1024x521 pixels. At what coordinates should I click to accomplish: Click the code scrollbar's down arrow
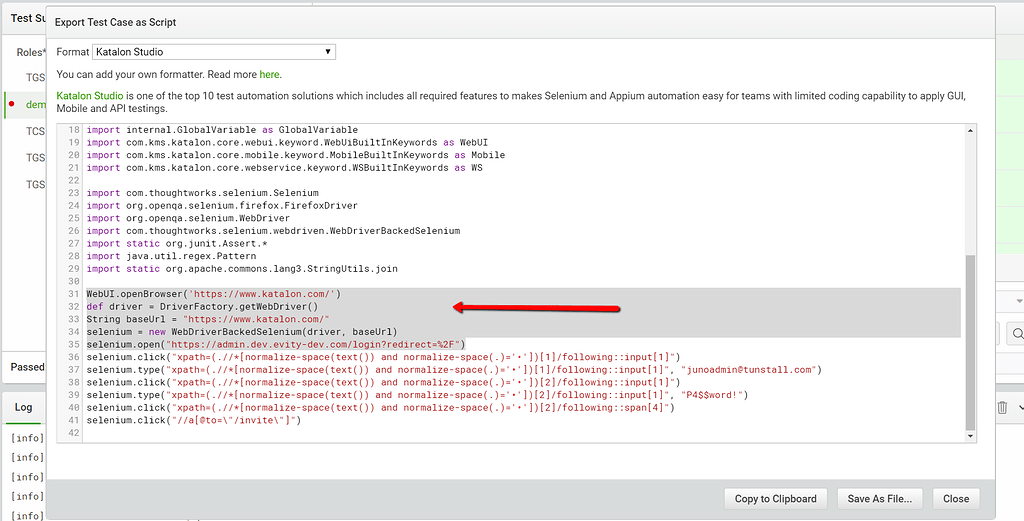click(969, 435)
